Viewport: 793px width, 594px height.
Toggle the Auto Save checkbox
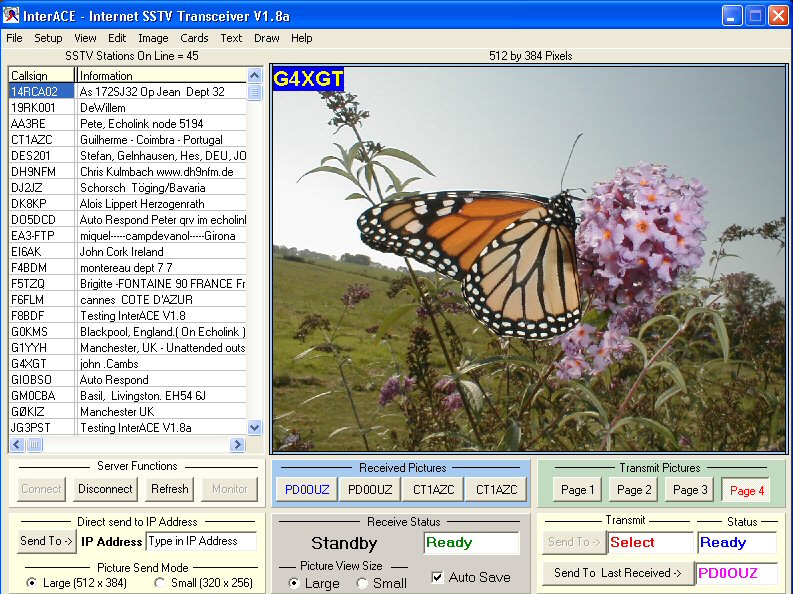tap(437, 577)
